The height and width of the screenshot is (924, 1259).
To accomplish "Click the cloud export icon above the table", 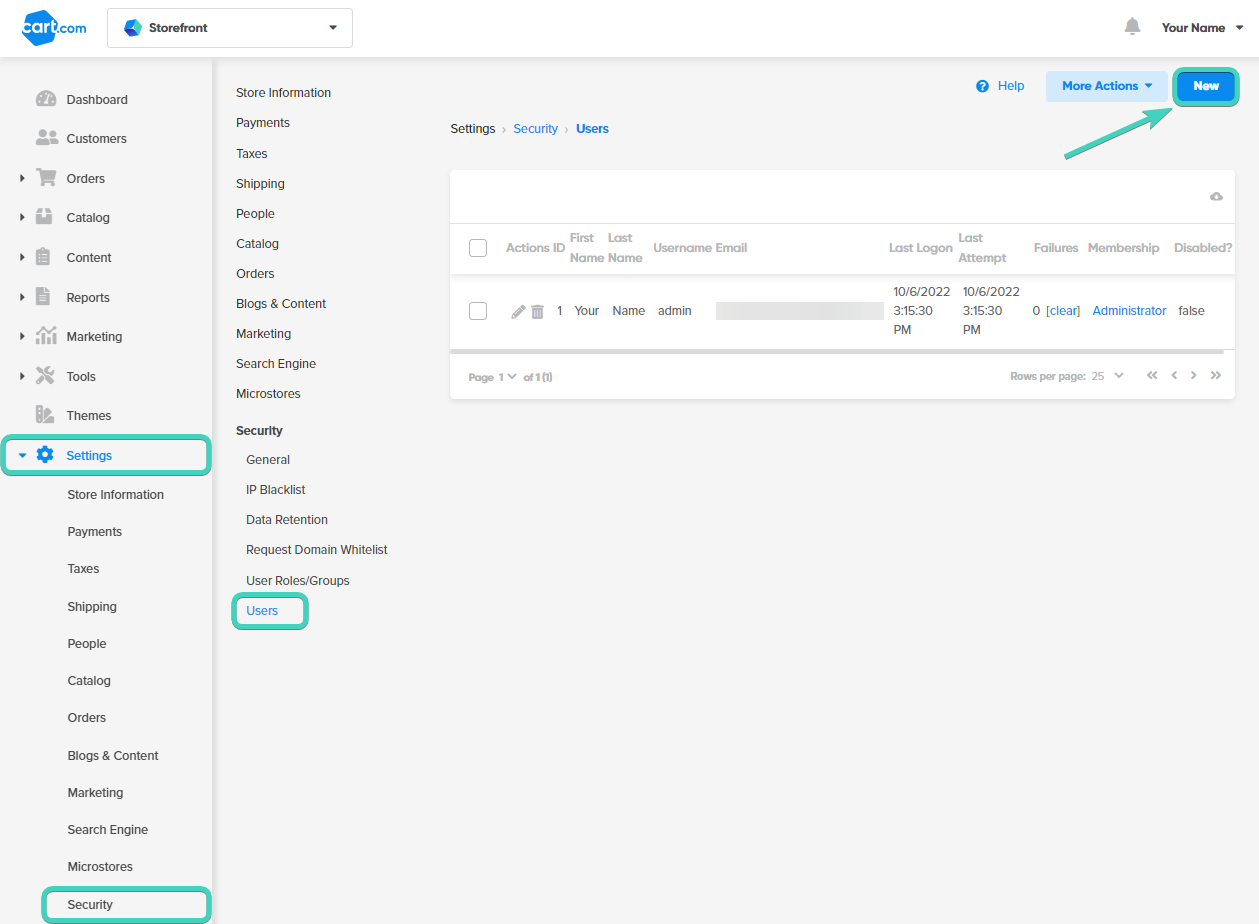I will coord(1215,197).
